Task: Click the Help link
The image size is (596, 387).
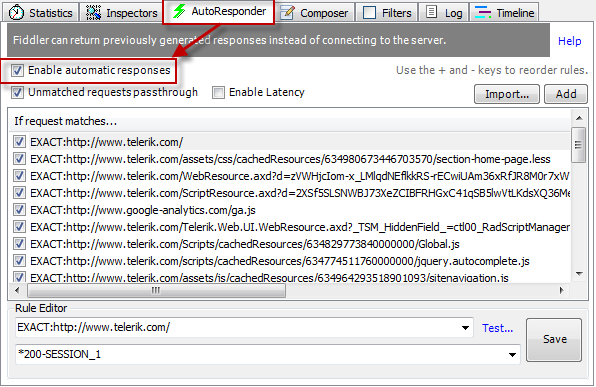Action: pos(569,41)
